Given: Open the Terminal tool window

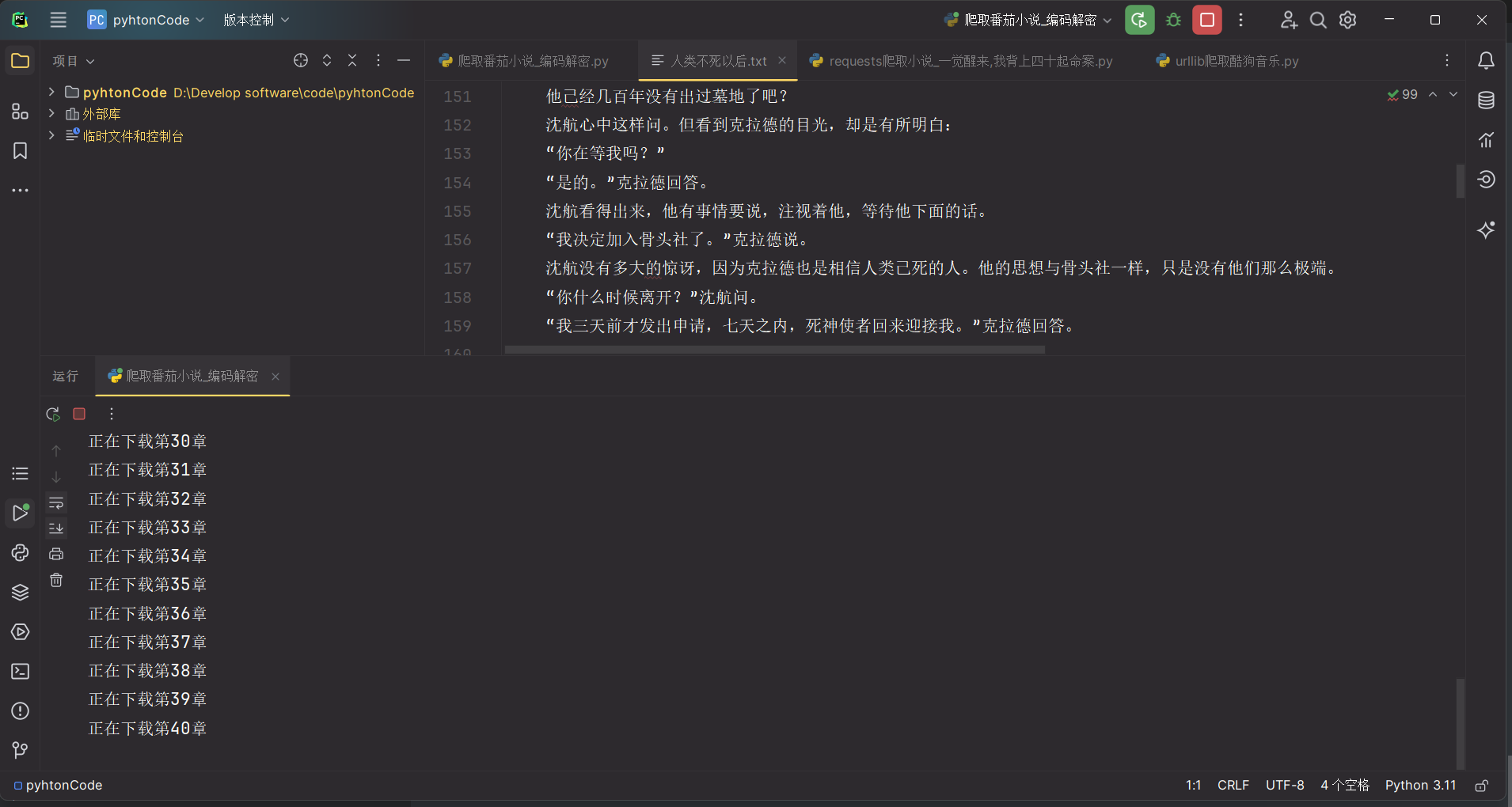Looking at the screenshot, I should [x=20, y=671].
